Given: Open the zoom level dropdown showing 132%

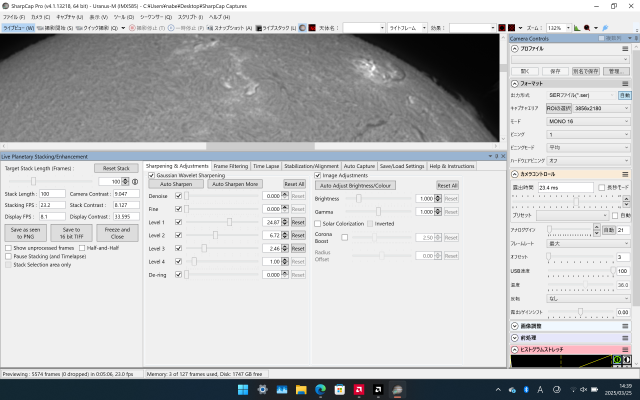Looking at the screenshot, I should [x=559, y=28].
